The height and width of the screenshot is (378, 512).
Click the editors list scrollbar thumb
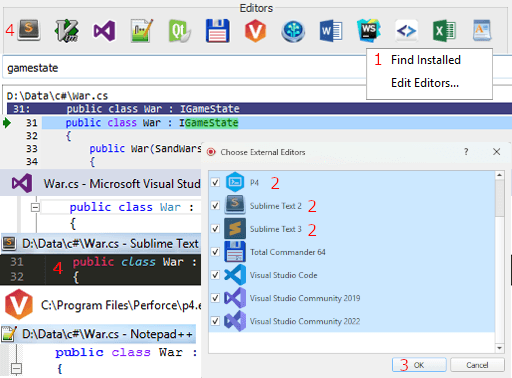point(499,198)
